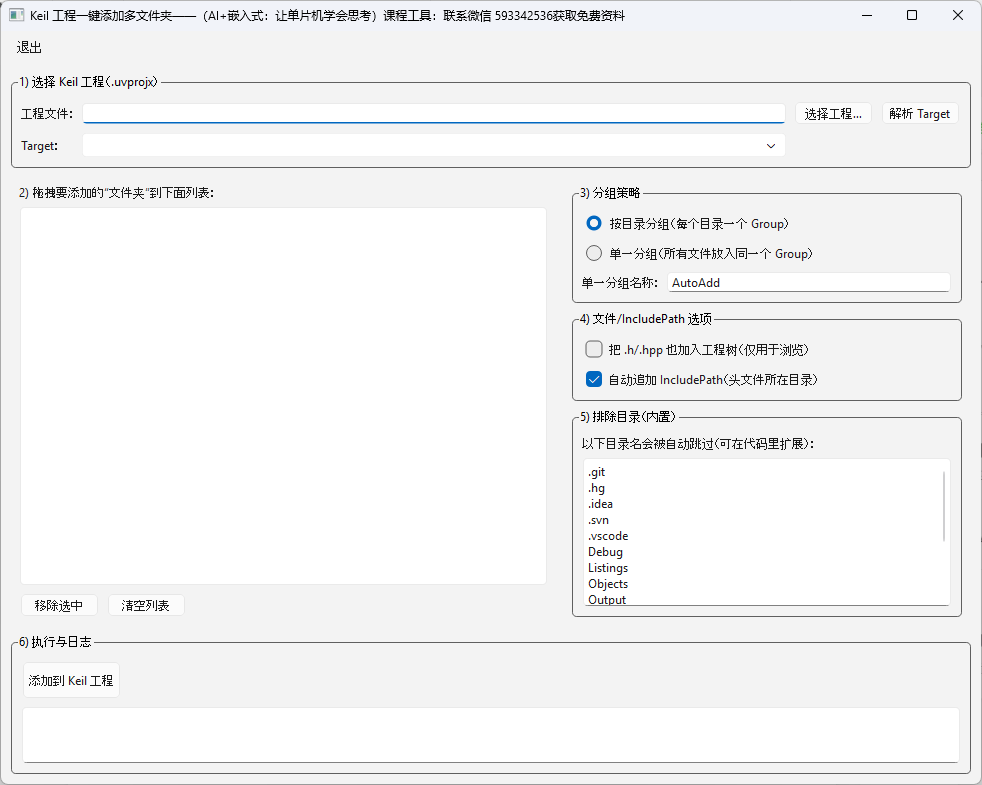Click Listings in excluded list
Viewport: 982px width, 785px height.
607,568
